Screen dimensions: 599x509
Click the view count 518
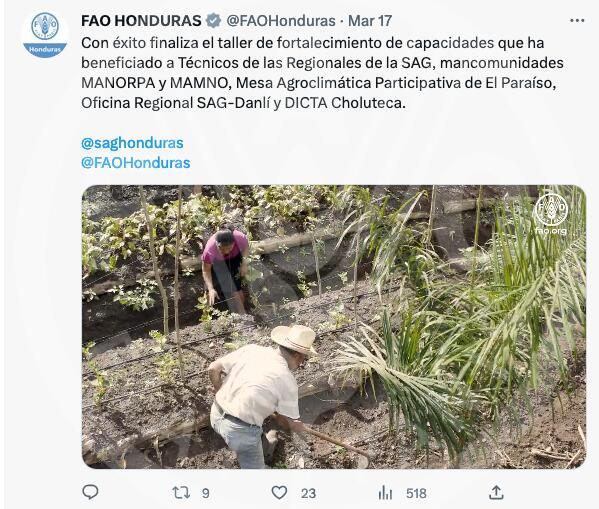[416, 493]
